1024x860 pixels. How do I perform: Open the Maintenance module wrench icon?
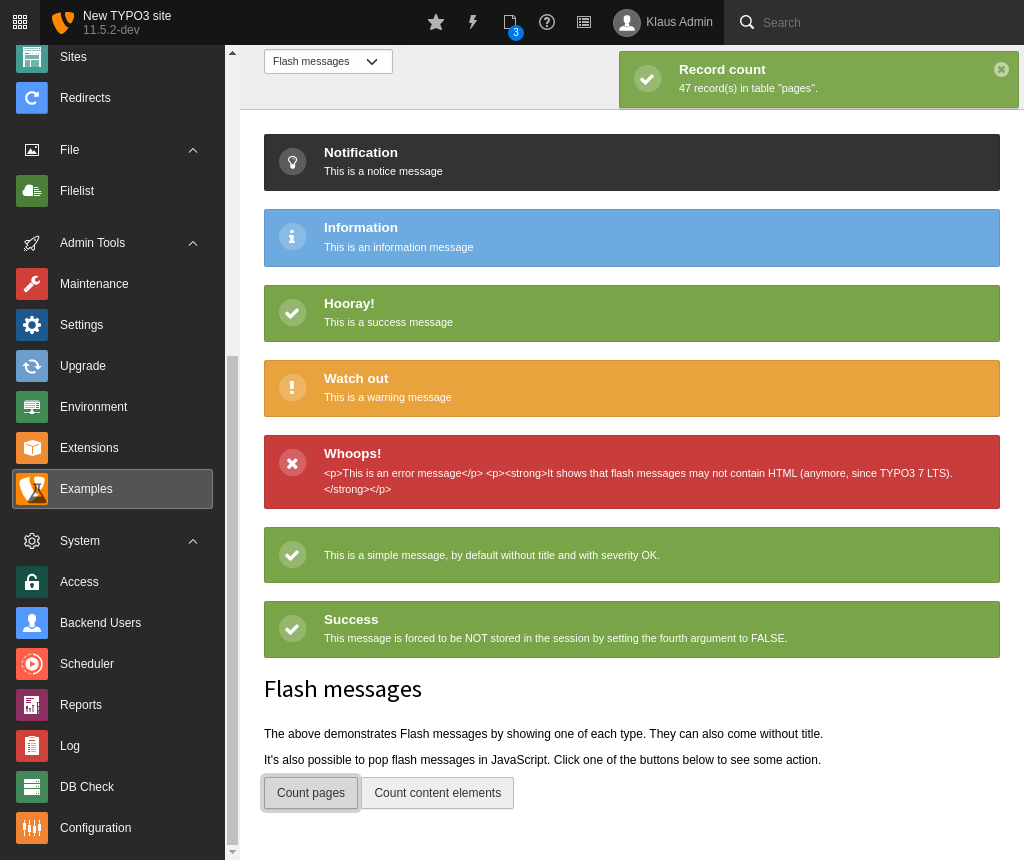pyautogui.click(x=32, y=284)
